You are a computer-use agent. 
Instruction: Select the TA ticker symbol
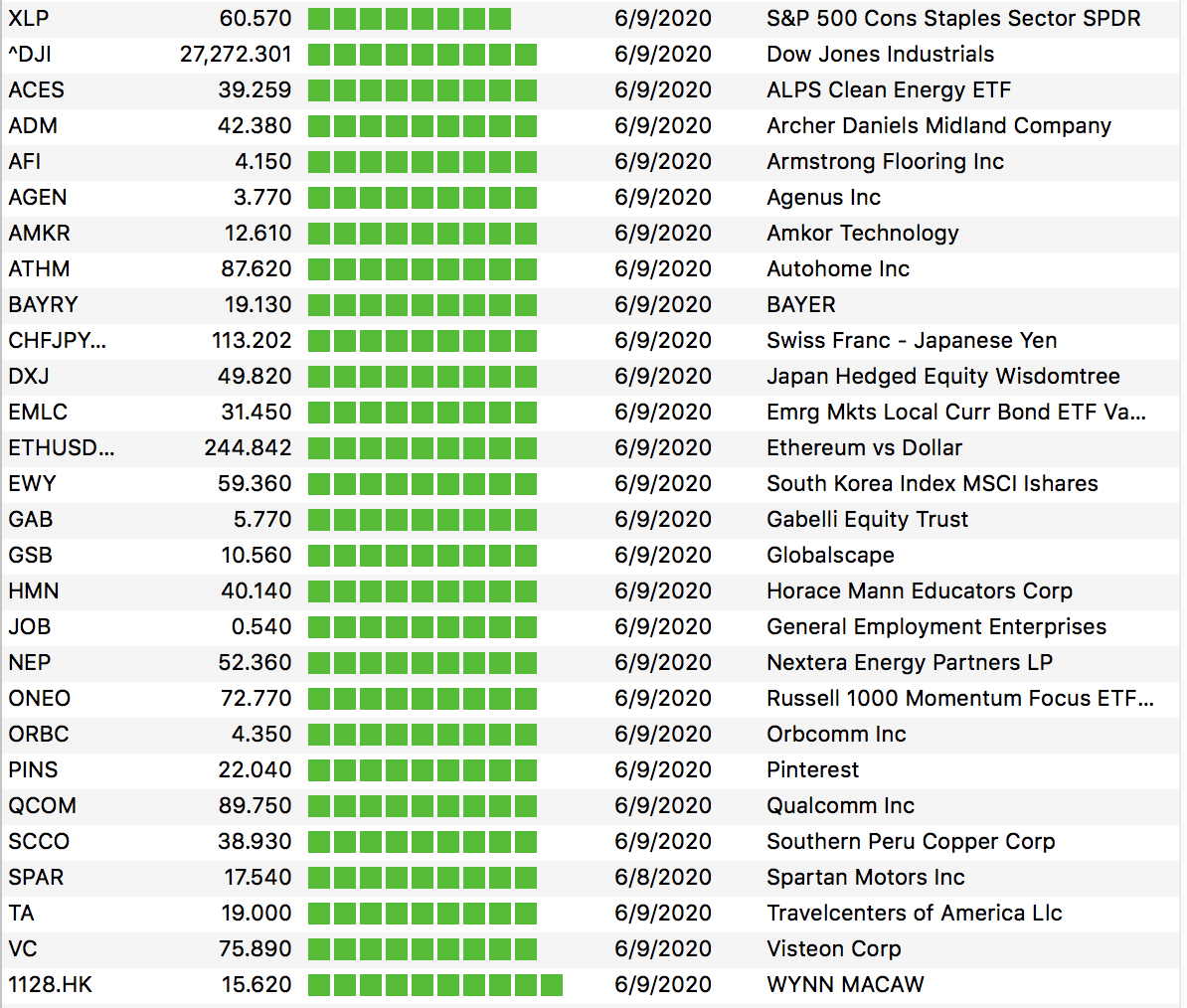tap(21, 914)
